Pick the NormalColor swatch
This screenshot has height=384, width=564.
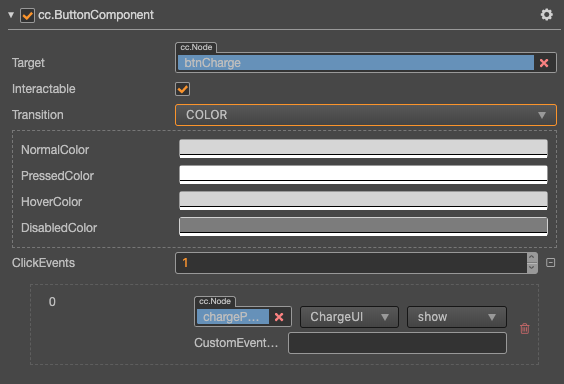[x=363, y=149]
